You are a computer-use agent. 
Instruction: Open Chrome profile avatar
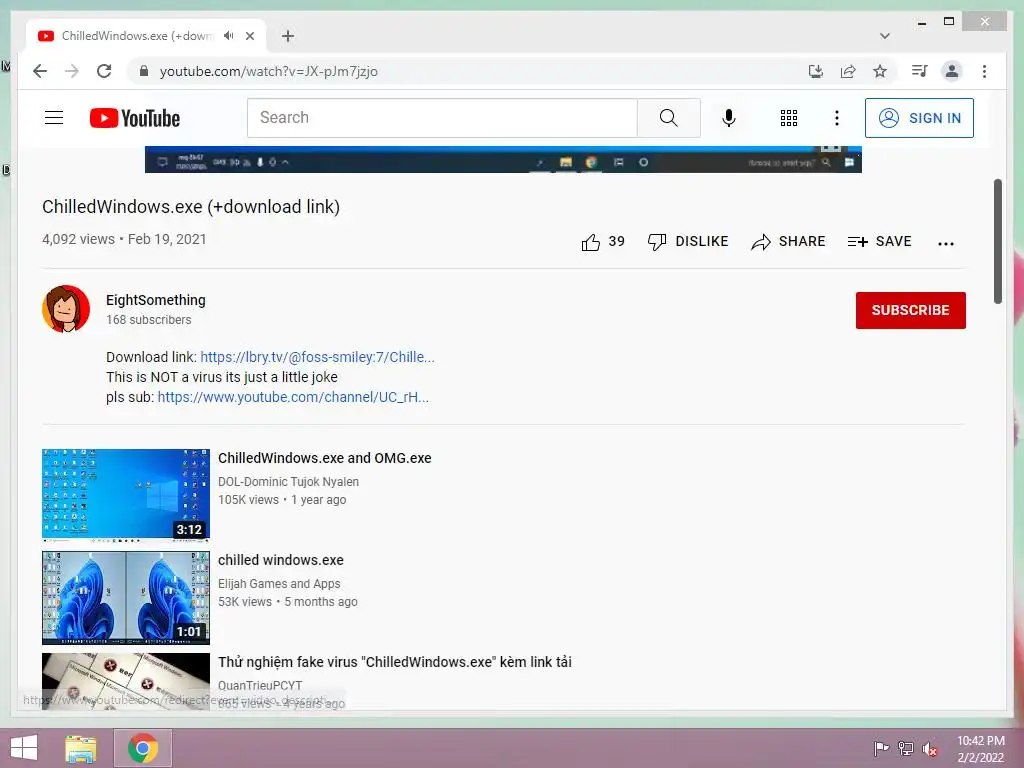click(x=952, y=71)
